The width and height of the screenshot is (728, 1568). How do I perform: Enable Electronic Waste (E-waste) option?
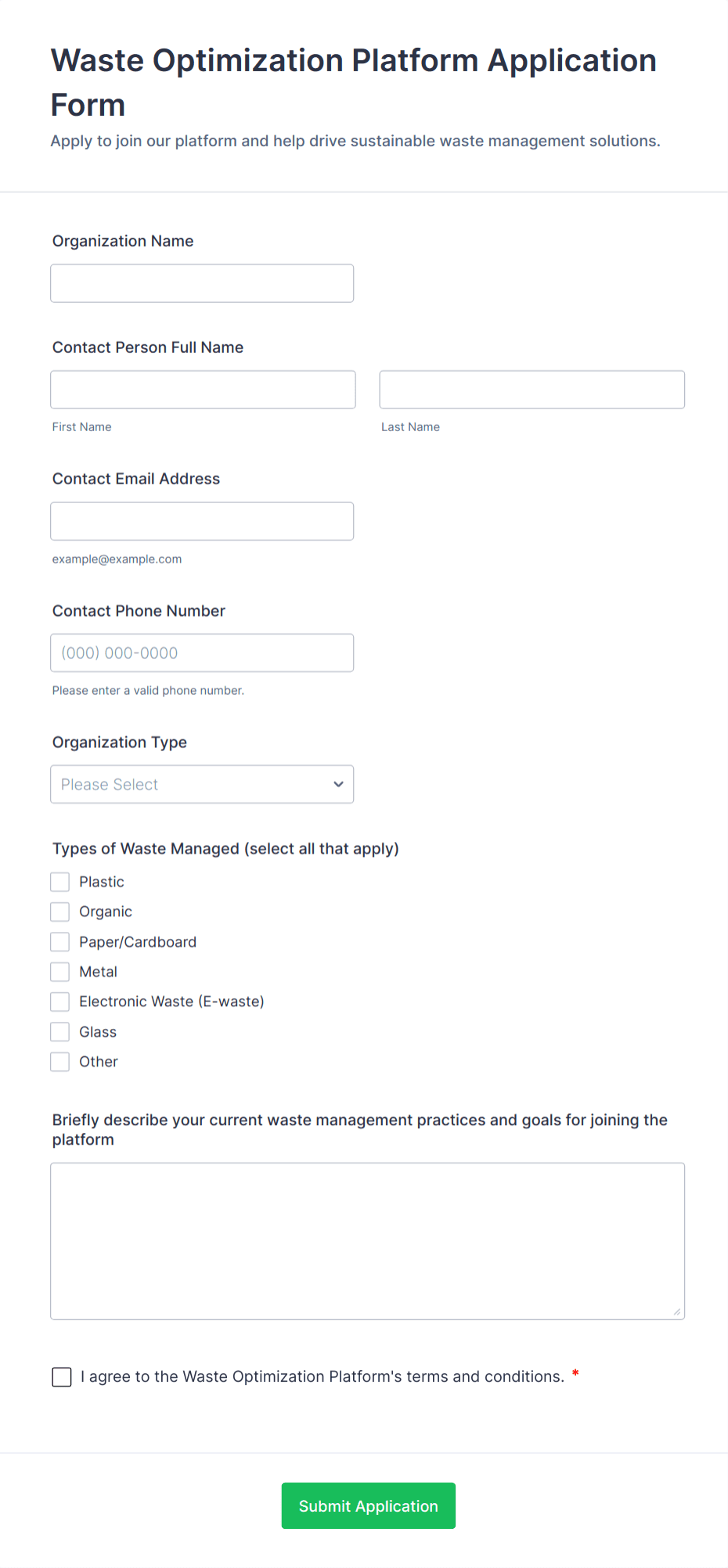[x=59, y=1001]
